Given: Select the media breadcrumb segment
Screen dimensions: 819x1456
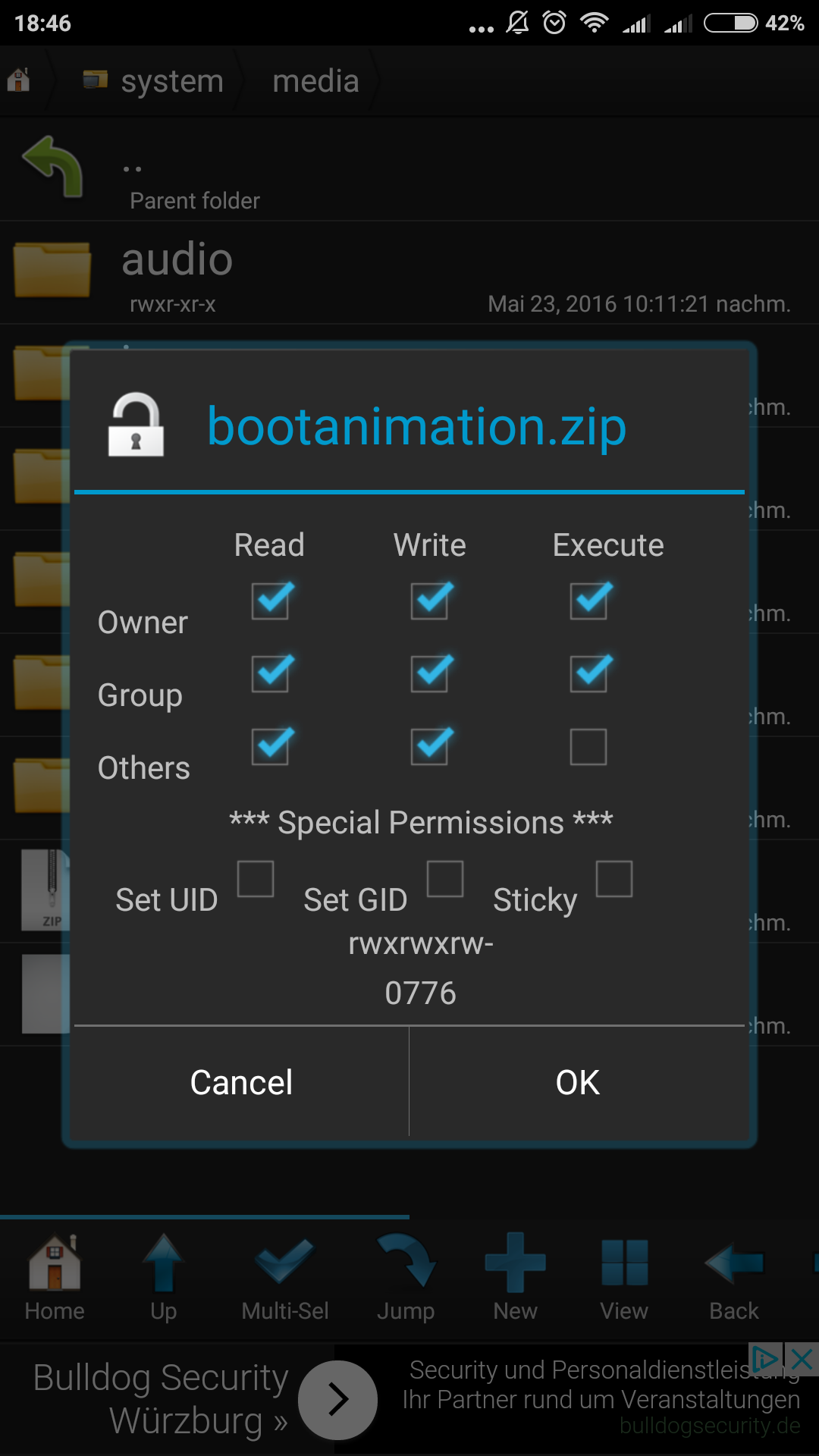Looking at the screenshot, I should 315,81.
